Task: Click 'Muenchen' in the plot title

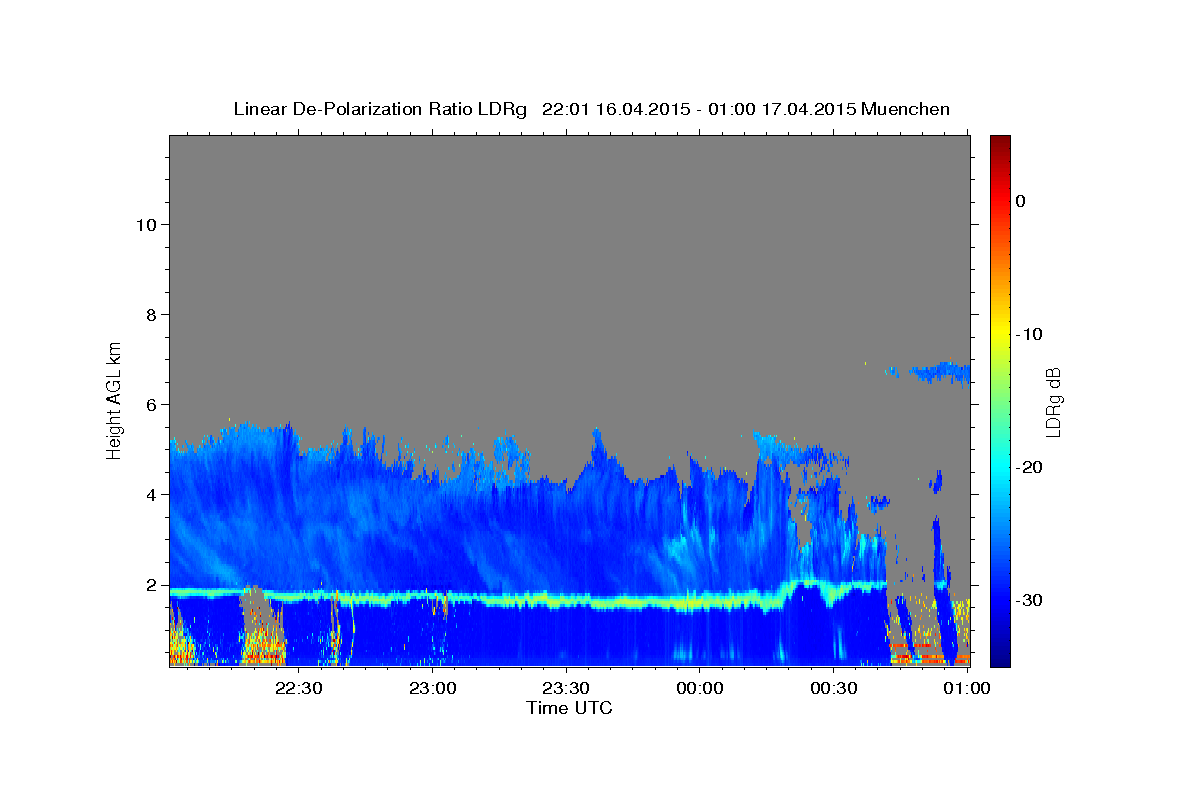Action: (906, 109)
